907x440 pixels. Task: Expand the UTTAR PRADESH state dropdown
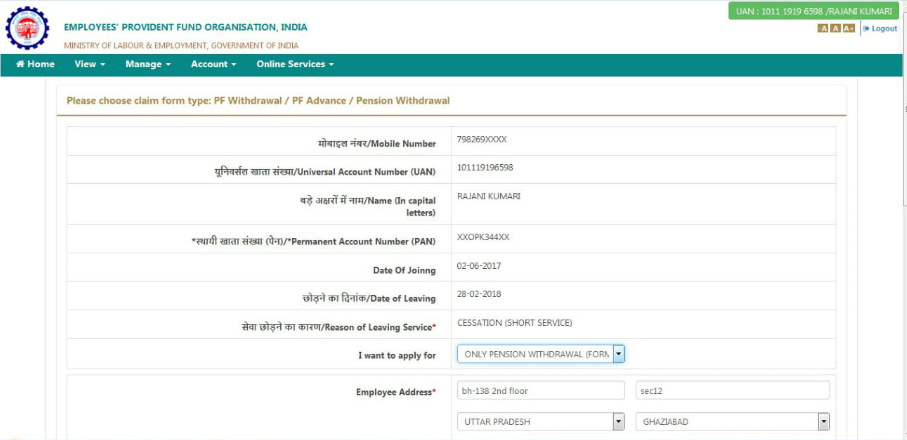(540, 422)
